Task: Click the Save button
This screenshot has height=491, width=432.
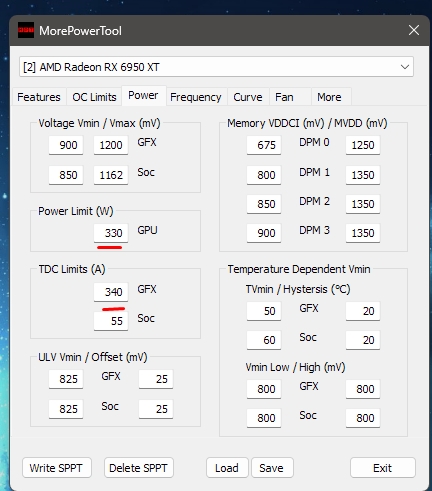Action: (x=272, y=468)
